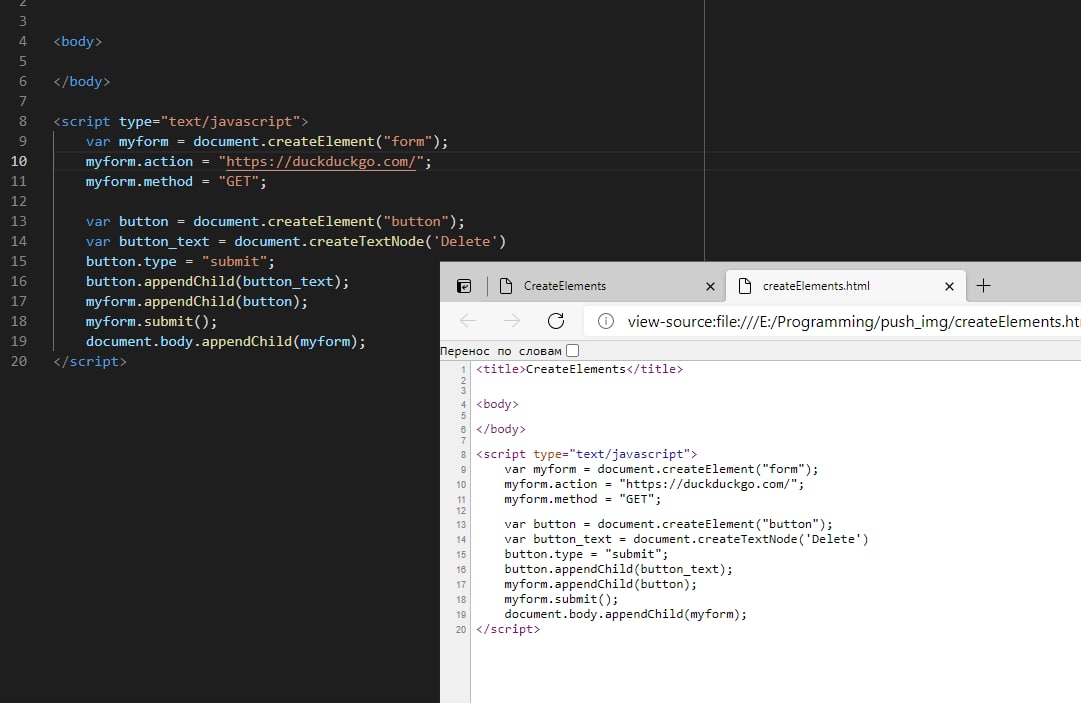Click editor line number 10 in gutter
The image size is (1081, 703).
click(19, 161)
